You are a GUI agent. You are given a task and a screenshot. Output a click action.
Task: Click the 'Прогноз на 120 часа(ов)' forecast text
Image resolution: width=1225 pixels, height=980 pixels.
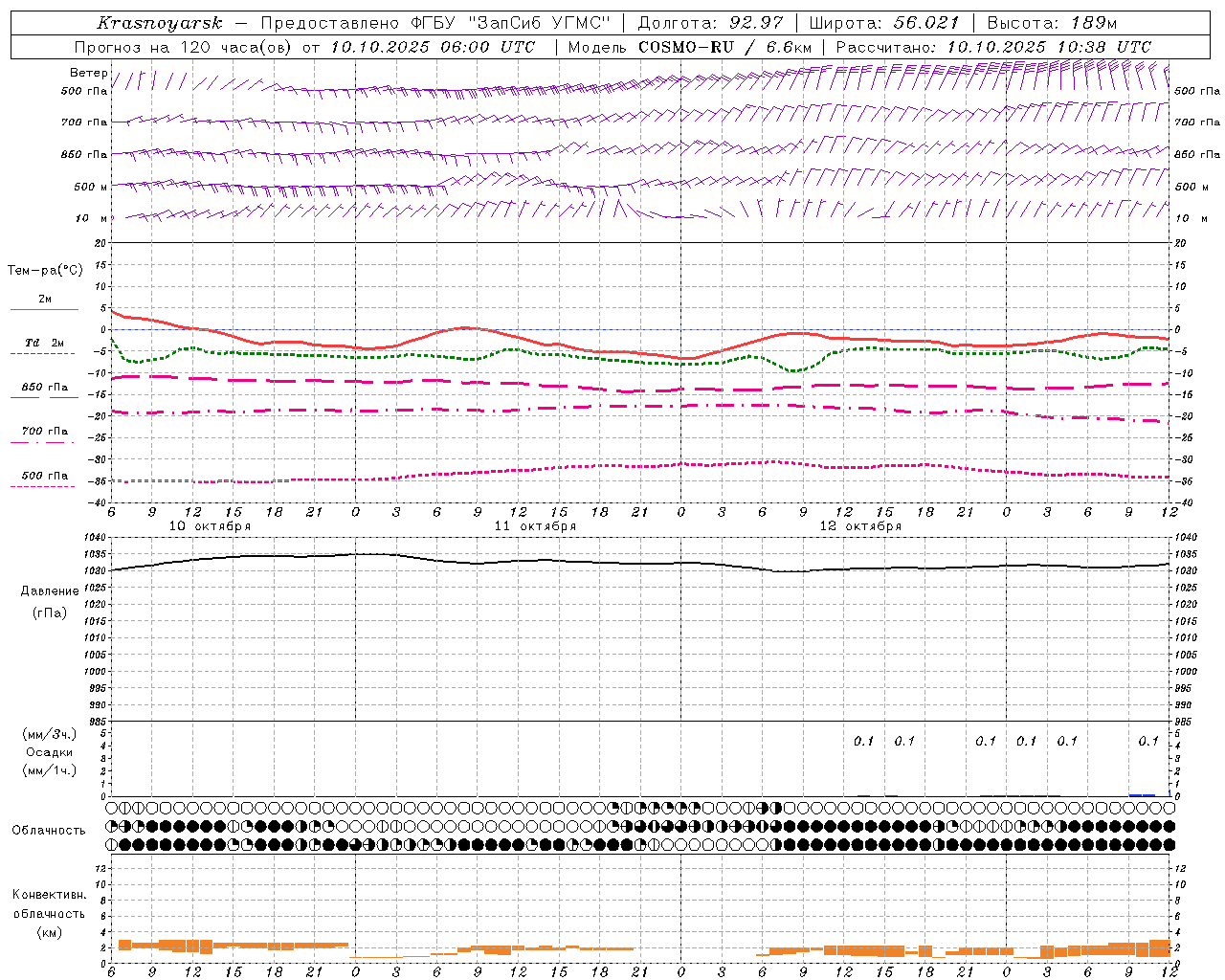pos(185,47)
